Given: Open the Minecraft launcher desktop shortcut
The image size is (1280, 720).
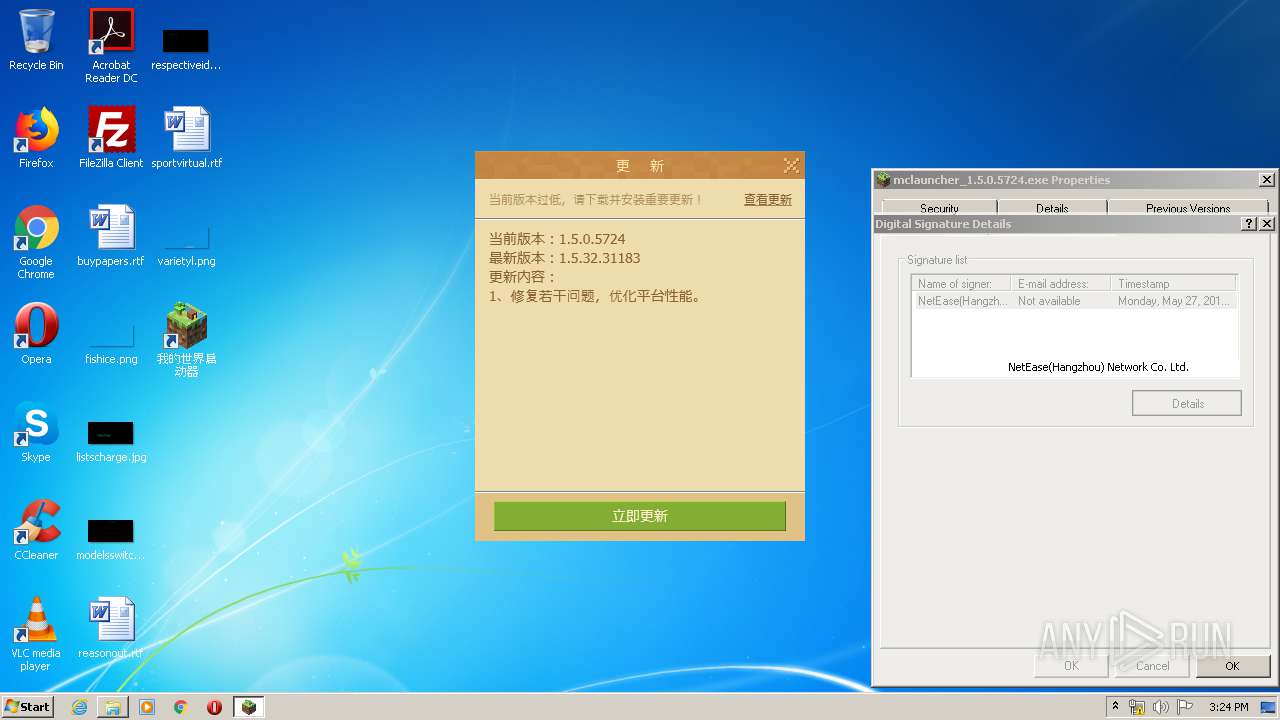Looking at the screenshot, I should (x=186, y=340).
